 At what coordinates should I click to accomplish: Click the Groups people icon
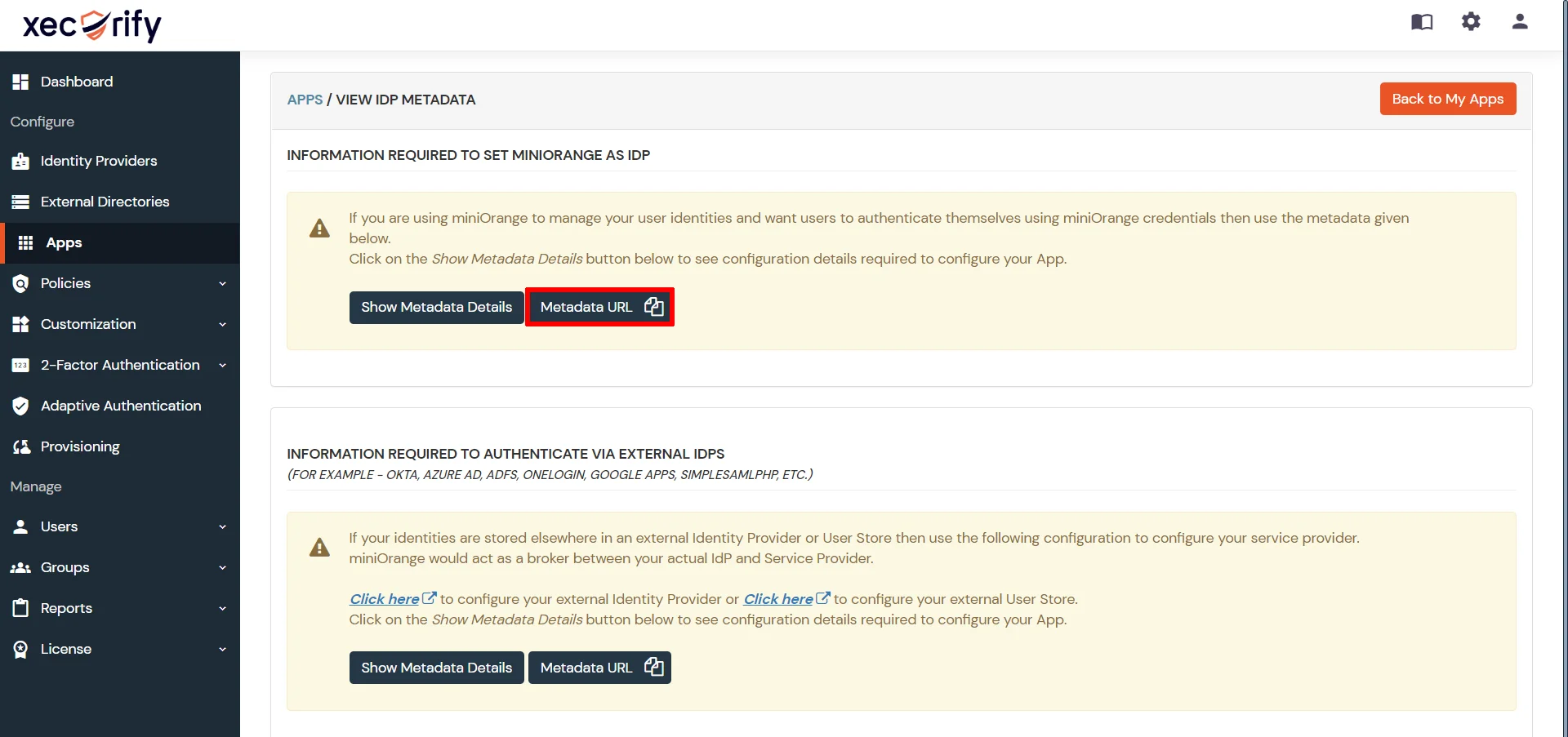[20, 567]
